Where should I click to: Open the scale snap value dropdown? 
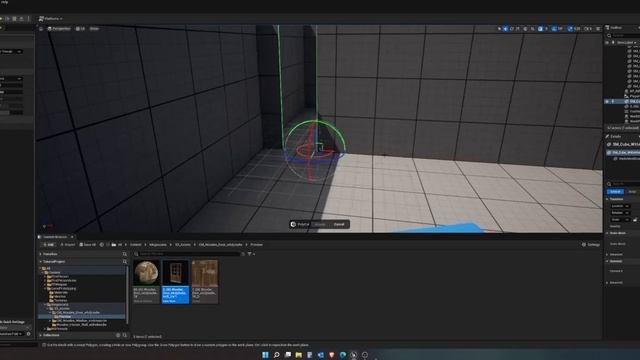577,29
